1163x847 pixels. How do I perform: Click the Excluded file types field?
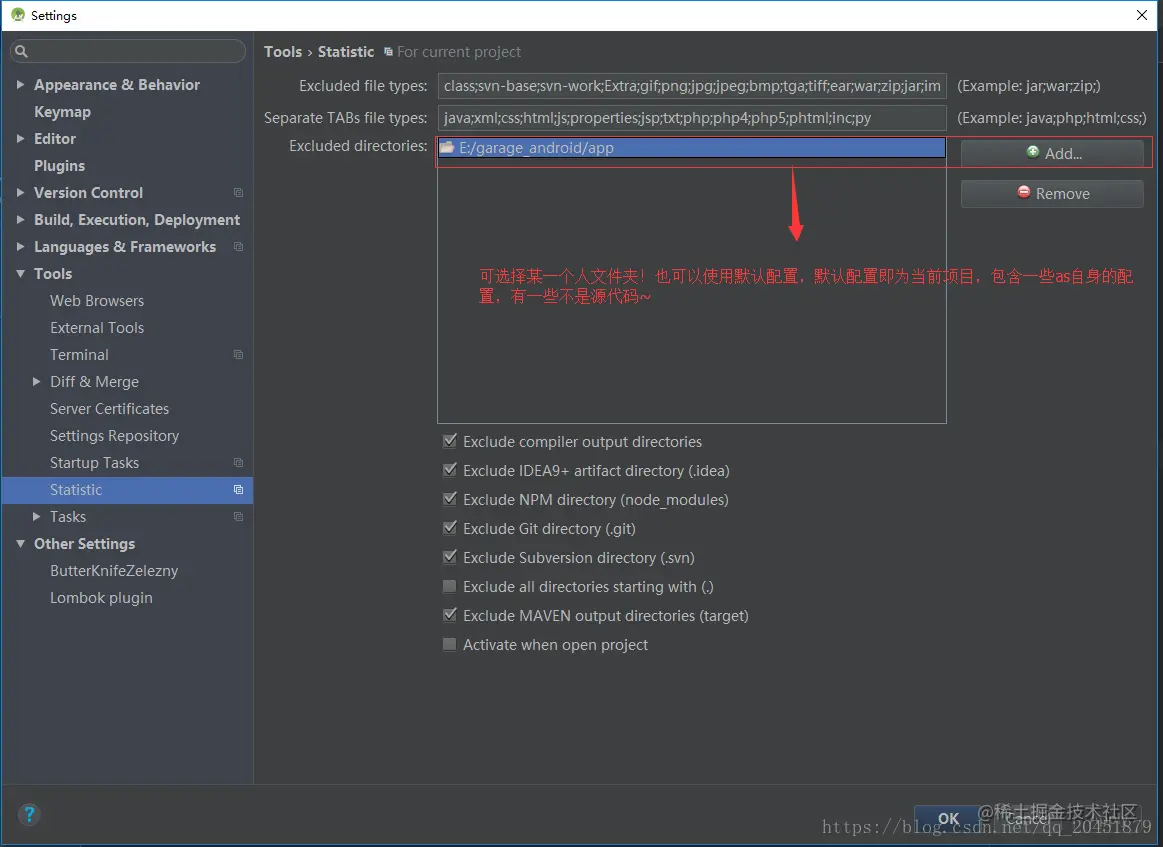(x=691, y=86)
